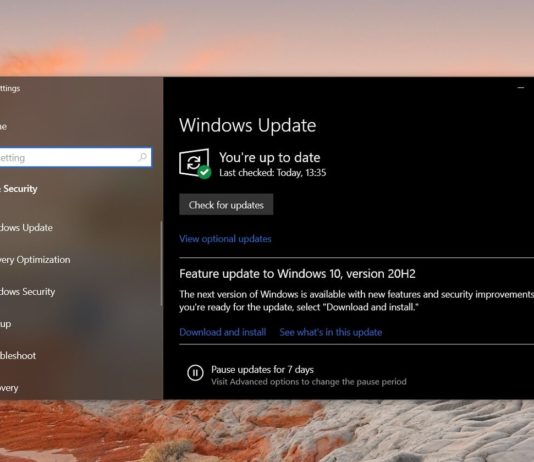
Task: Click the Check for updates button
Action: 226,205
